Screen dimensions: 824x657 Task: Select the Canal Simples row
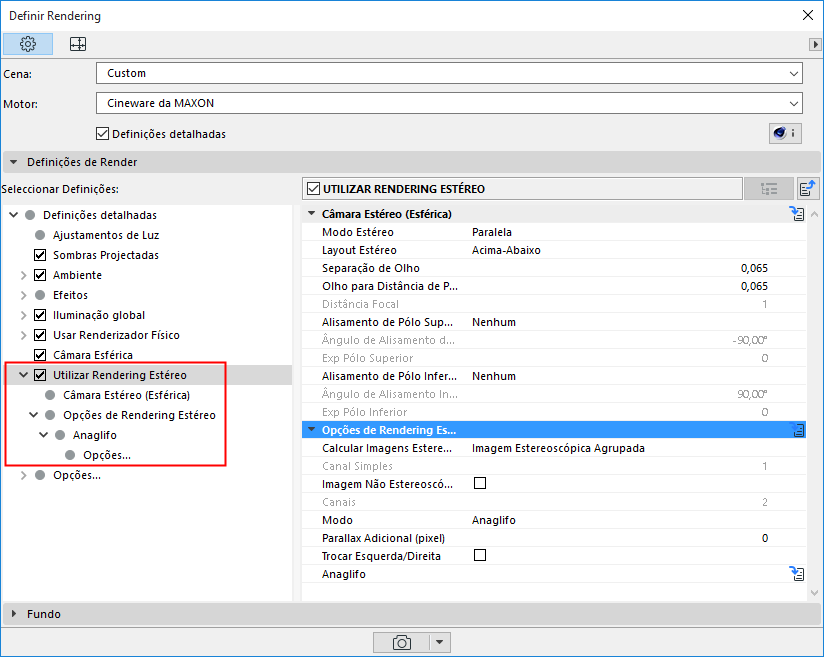pos(554,466)
